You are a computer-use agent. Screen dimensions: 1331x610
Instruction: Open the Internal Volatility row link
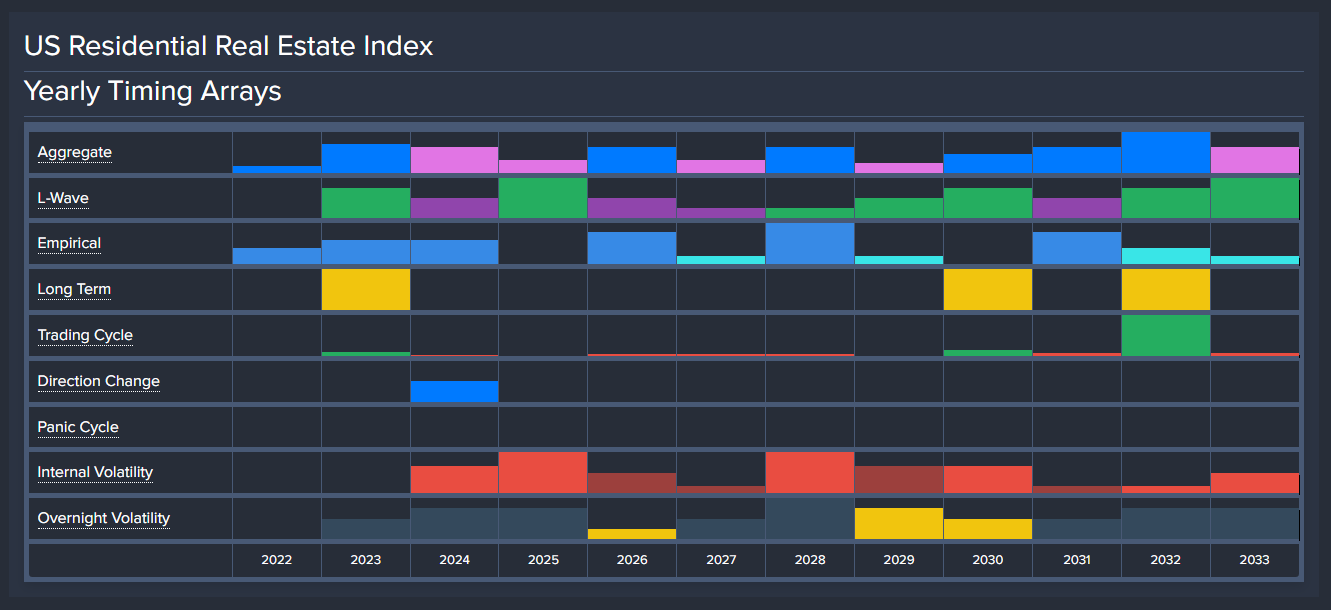tap(95, 472)
